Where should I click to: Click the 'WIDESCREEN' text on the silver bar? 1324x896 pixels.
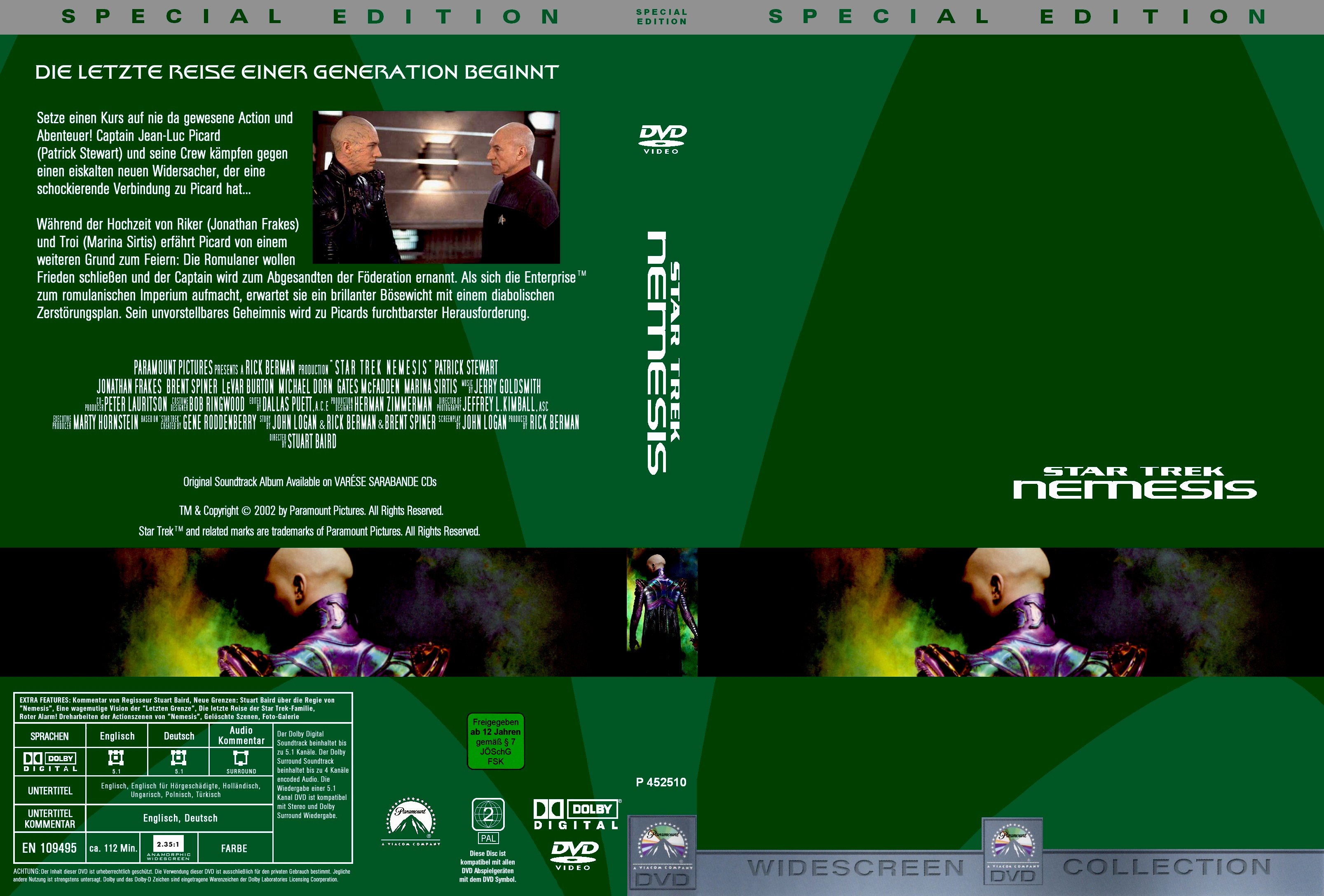point(855,868)
